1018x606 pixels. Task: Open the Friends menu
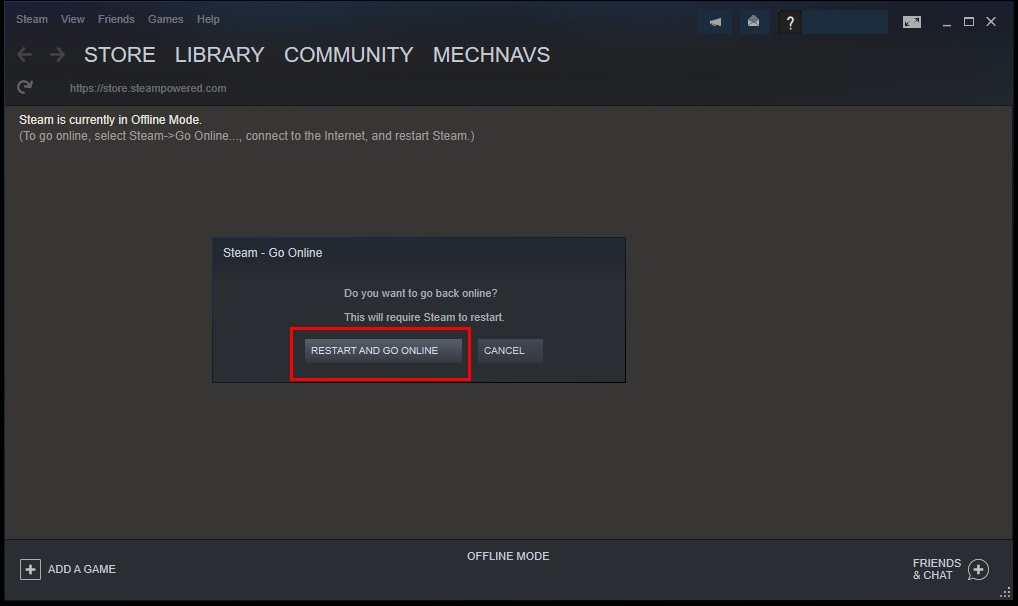pyautogui.click(x=116, y=19)
